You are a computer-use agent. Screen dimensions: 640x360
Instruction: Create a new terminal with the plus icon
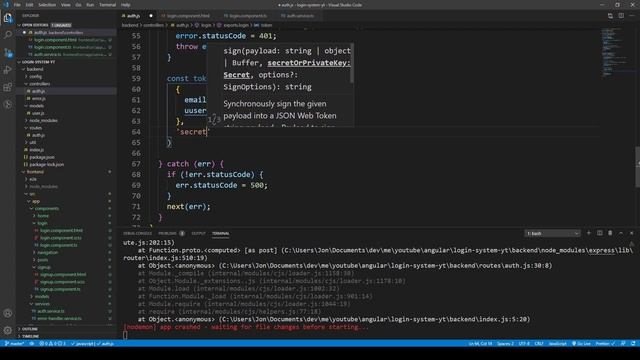tap(589, 233)
